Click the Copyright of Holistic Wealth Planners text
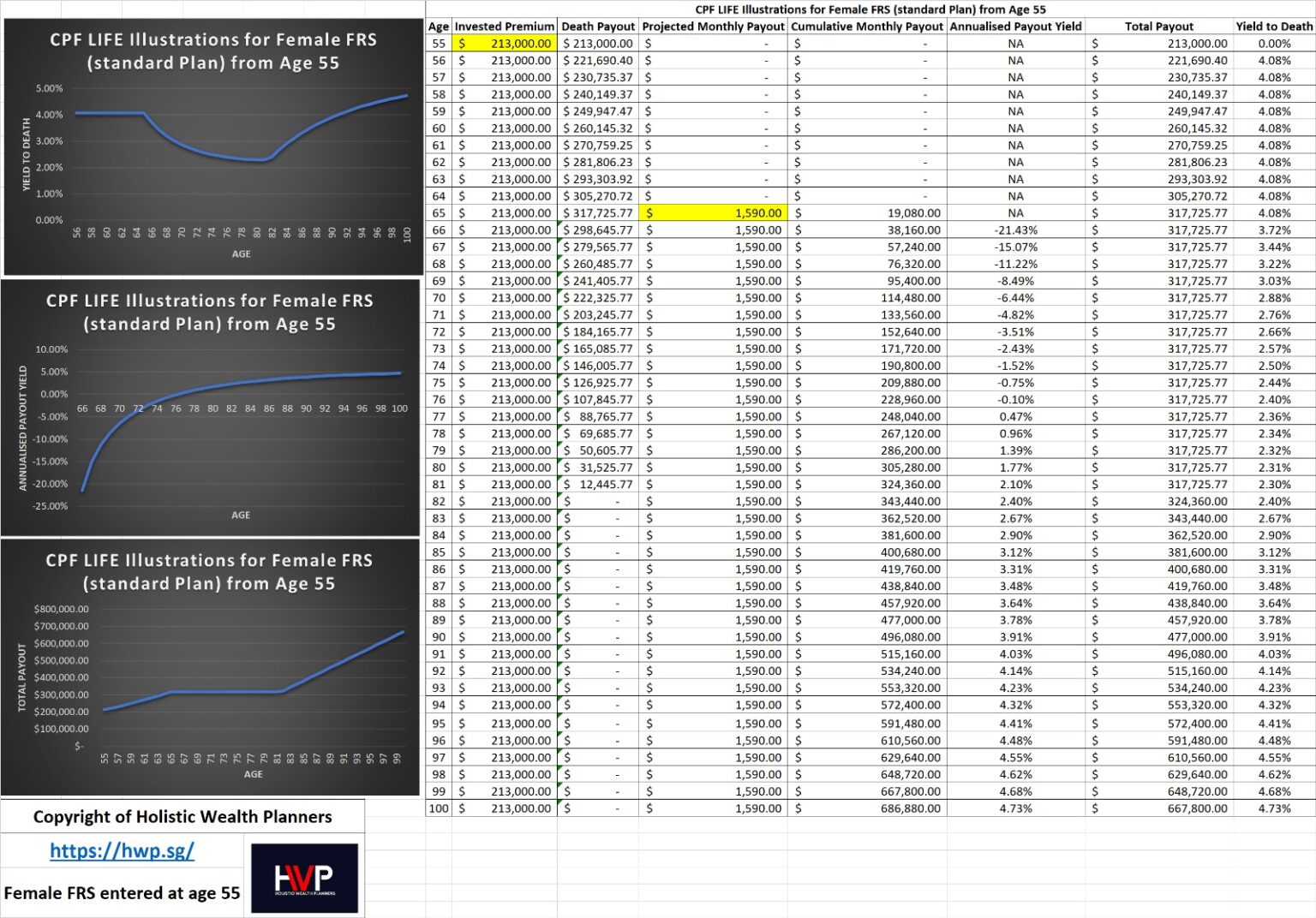This screenshot has width=1316, height=918. click(x=182, y=816)
